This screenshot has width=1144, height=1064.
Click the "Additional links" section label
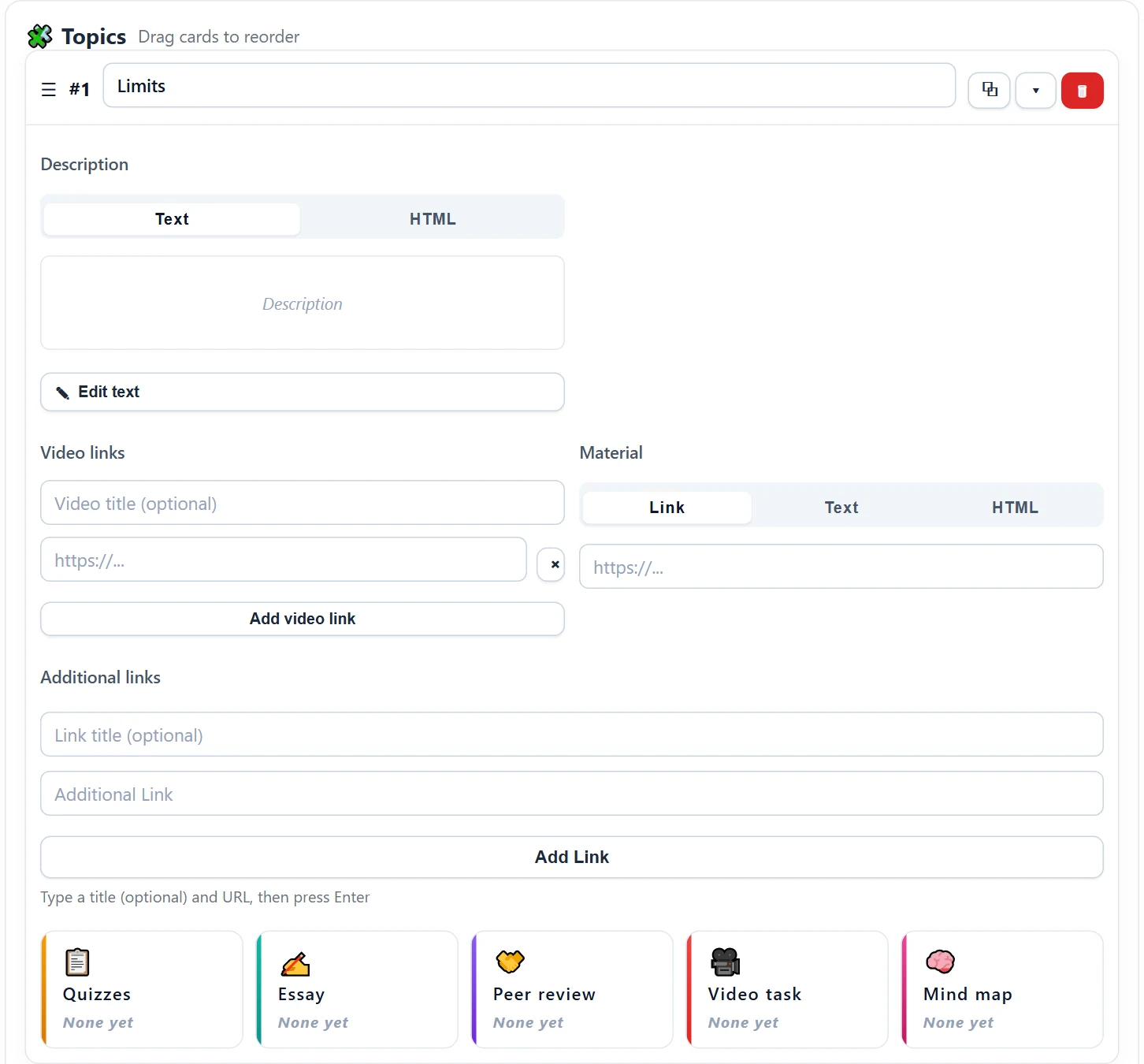point(101,678)
